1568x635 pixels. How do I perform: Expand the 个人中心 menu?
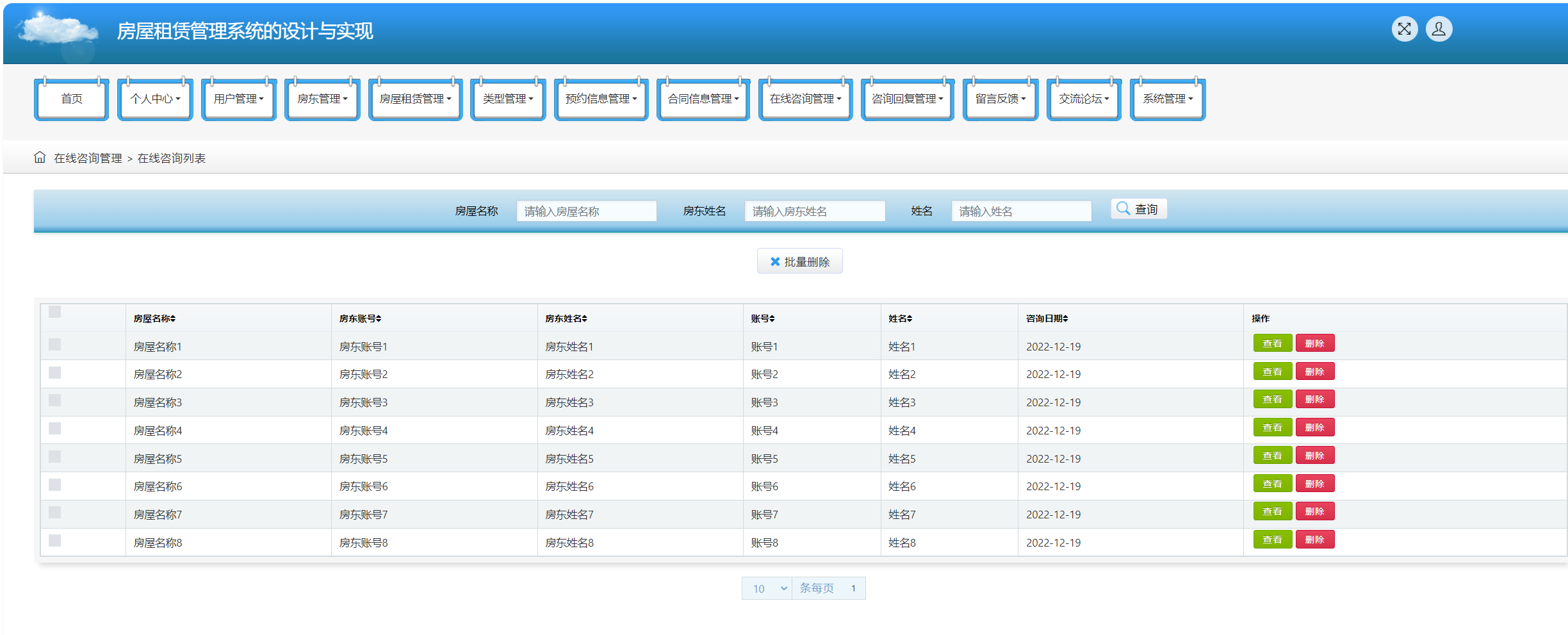156,99
